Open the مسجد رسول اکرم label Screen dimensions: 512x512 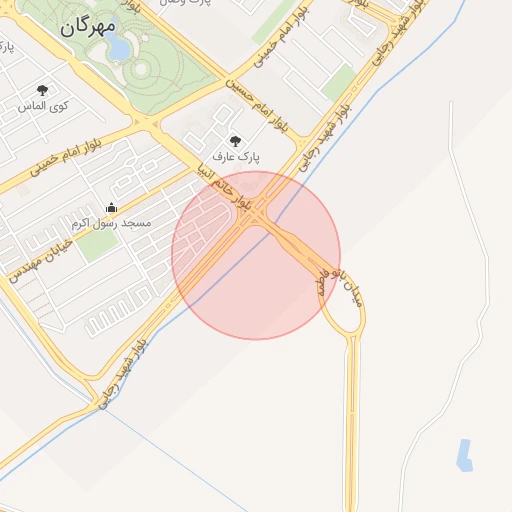[x=112, y=223]
